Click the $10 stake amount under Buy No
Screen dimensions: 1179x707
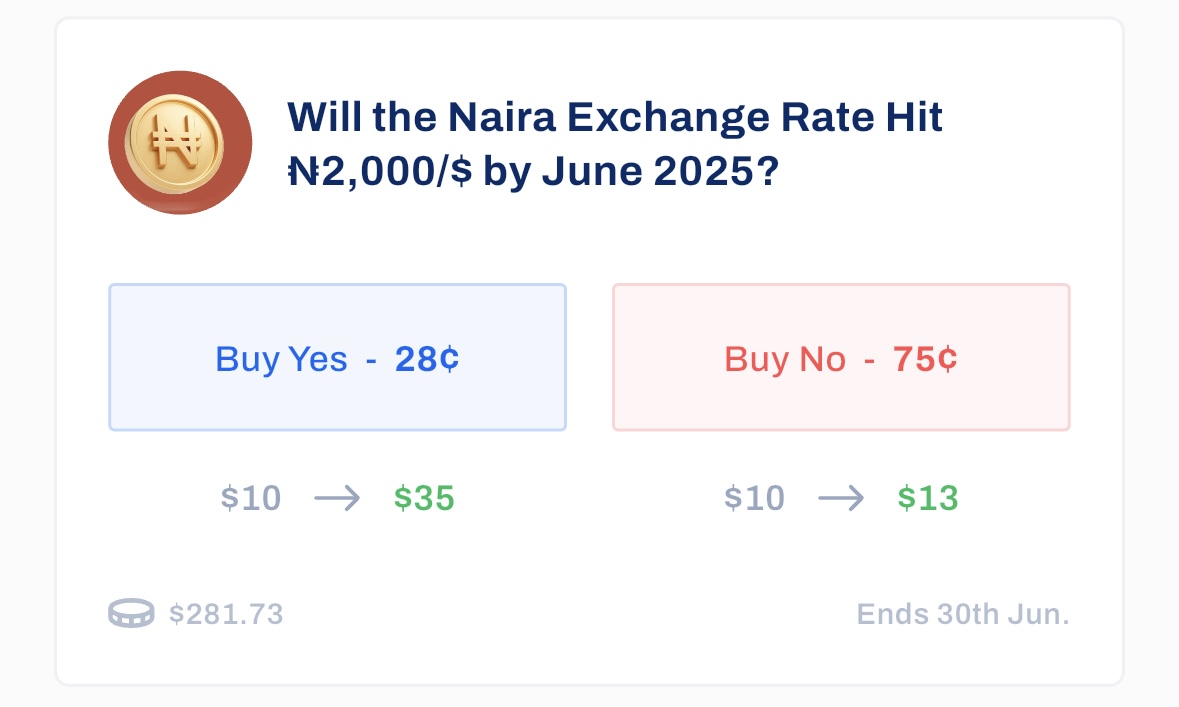pos(753,499)
